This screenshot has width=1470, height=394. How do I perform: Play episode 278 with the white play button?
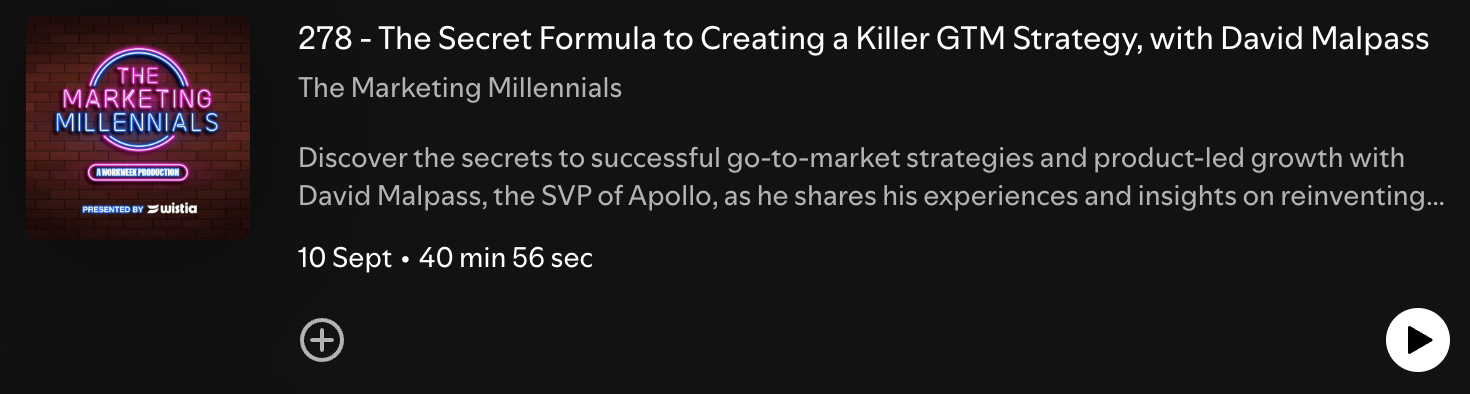tap(1417, 340)
